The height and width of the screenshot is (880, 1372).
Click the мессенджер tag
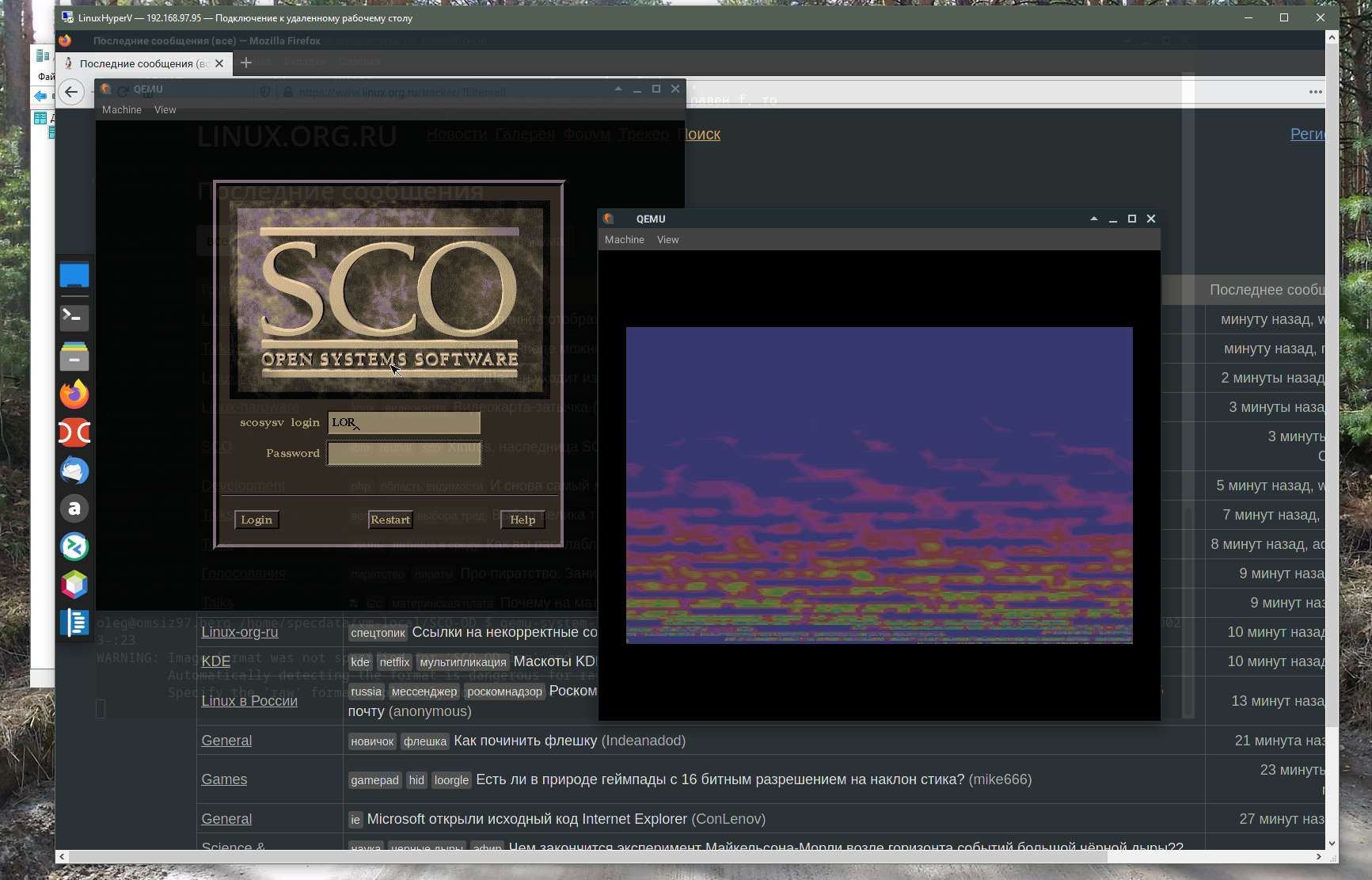424,691
